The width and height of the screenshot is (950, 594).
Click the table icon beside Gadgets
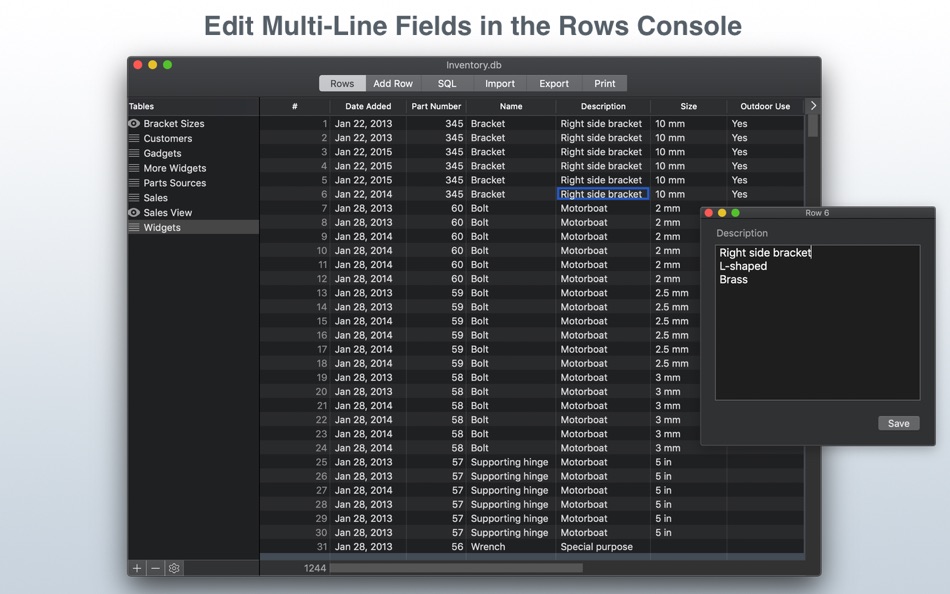pyautogui.click(x=134, y=153)
